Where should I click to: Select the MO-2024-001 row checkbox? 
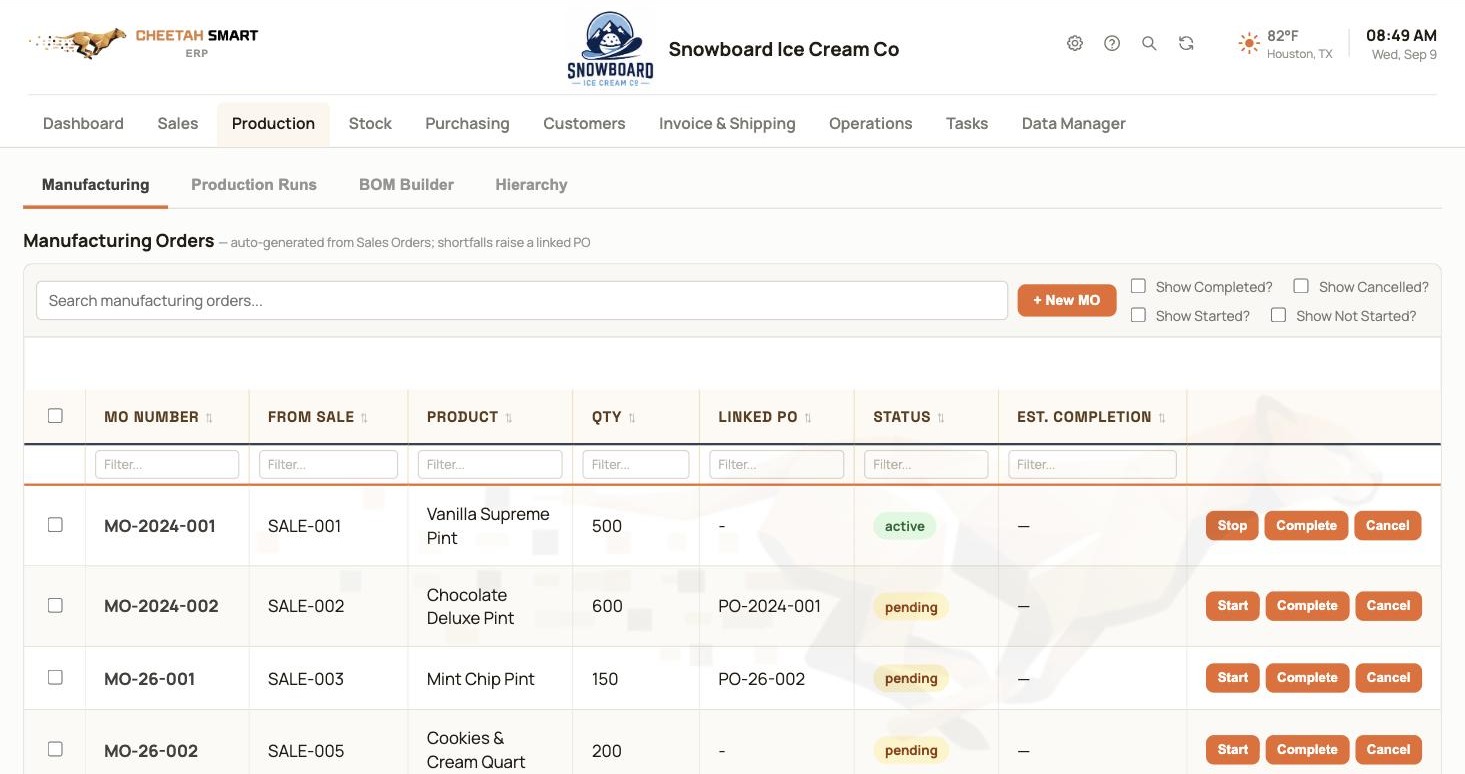pyautogui.click(x=55, y=525)
